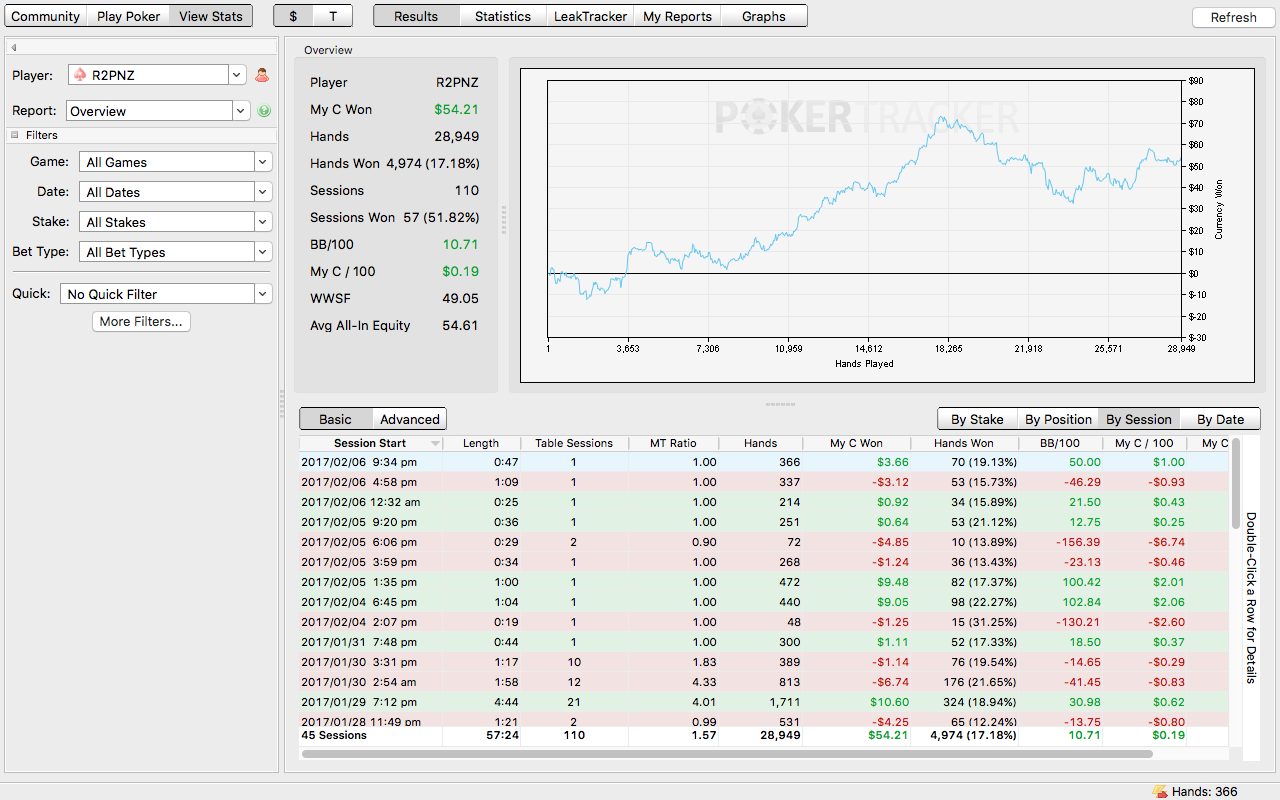
Task: Sort by the BB/100 column header
Action: [1060, 443]
